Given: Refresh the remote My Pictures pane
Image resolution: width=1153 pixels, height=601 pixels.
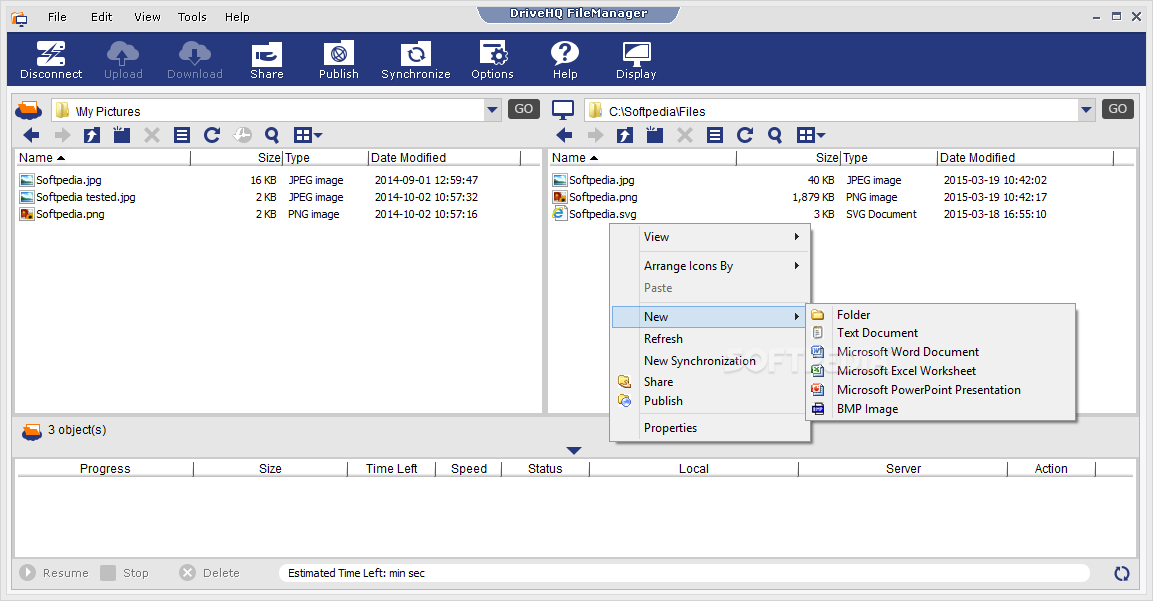Looking at the screenshot, I should tap(212, 135).
